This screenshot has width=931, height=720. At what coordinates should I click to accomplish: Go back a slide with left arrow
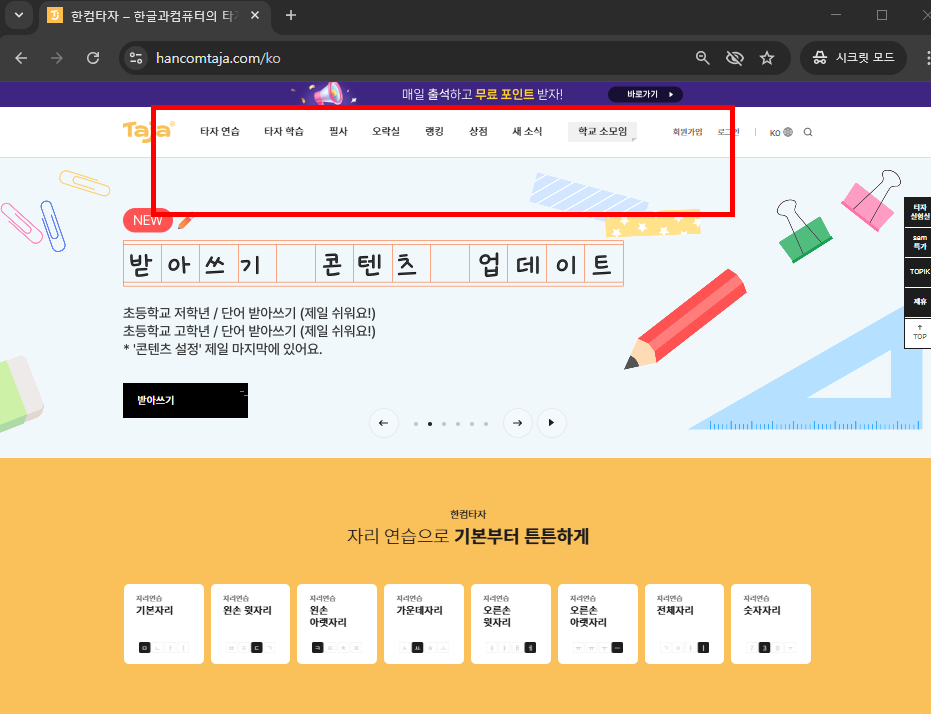click(384, 423)
